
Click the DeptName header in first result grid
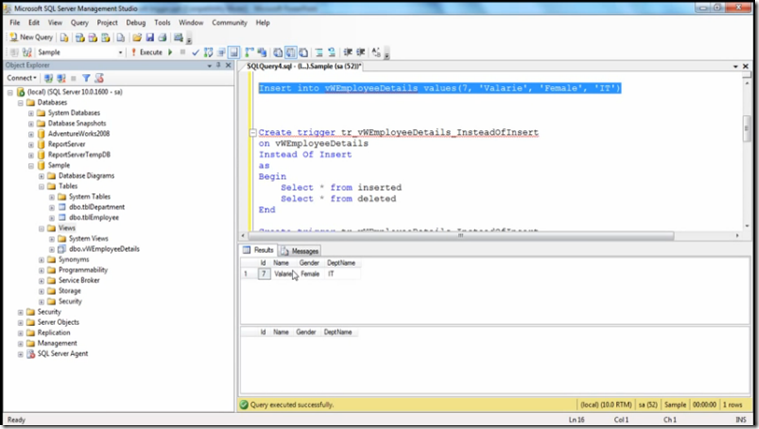coord(341,263)
